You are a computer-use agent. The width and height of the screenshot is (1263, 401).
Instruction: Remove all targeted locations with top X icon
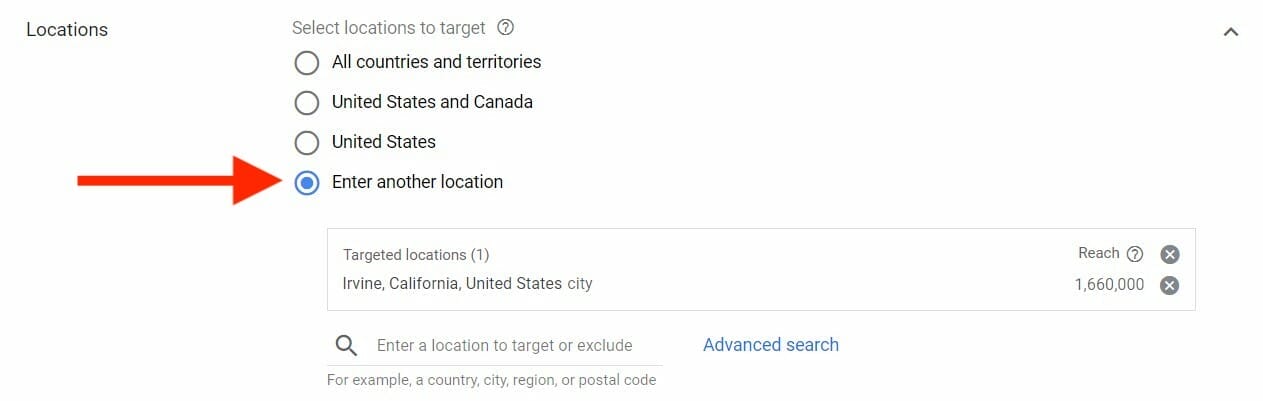[x=1169, y=254]
